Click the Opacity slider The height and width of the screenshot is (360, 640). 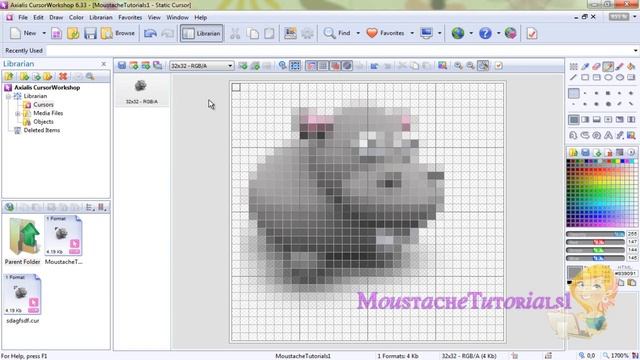pyautogui.click(x=595, y=234)
